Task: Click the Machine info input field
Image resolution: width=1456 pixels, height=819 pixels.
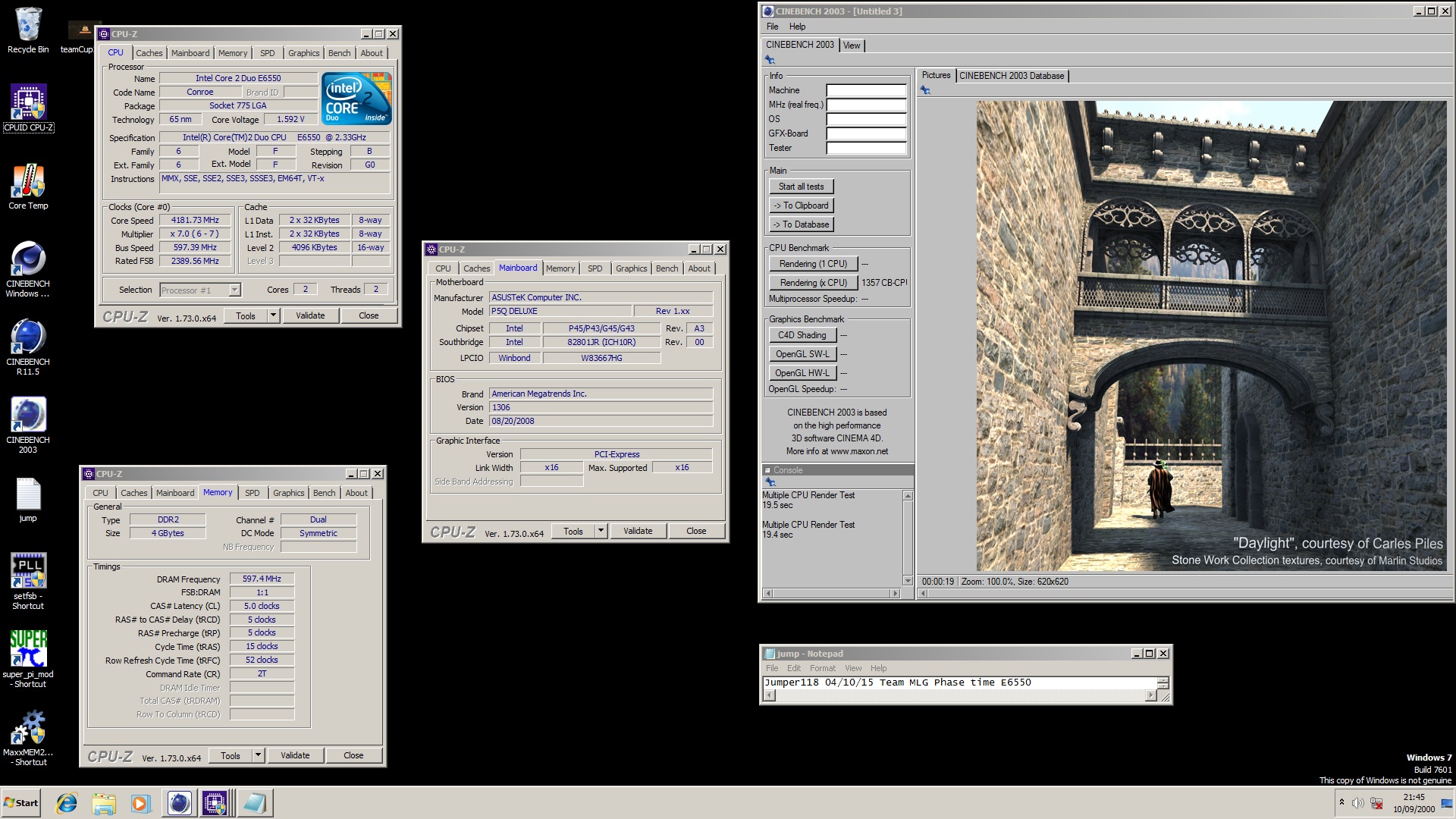Action: 866,90
